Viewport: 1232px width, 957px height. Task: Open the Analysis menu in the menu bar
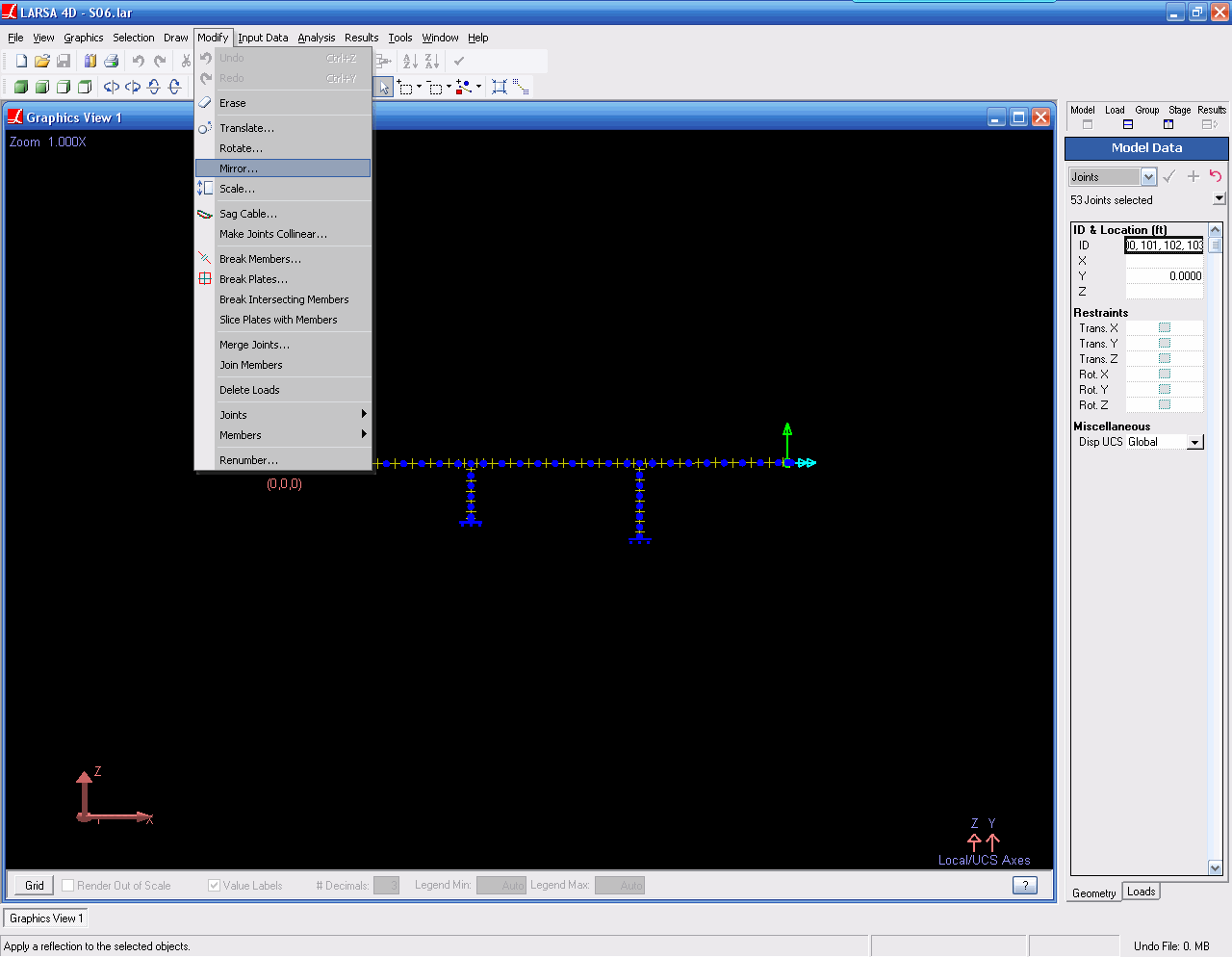click(317, 38)
